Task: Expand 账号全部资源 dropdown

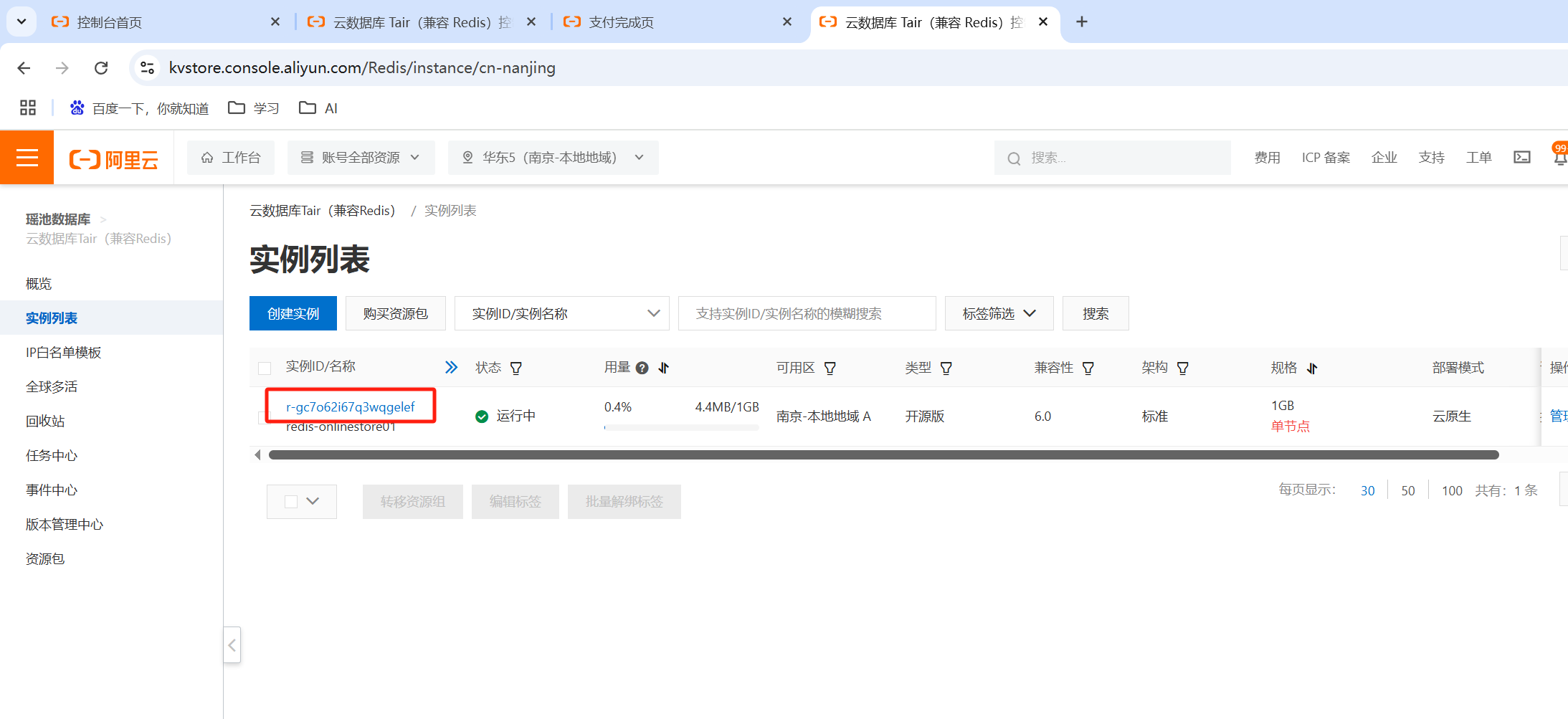Action: [x=361, y=158]
